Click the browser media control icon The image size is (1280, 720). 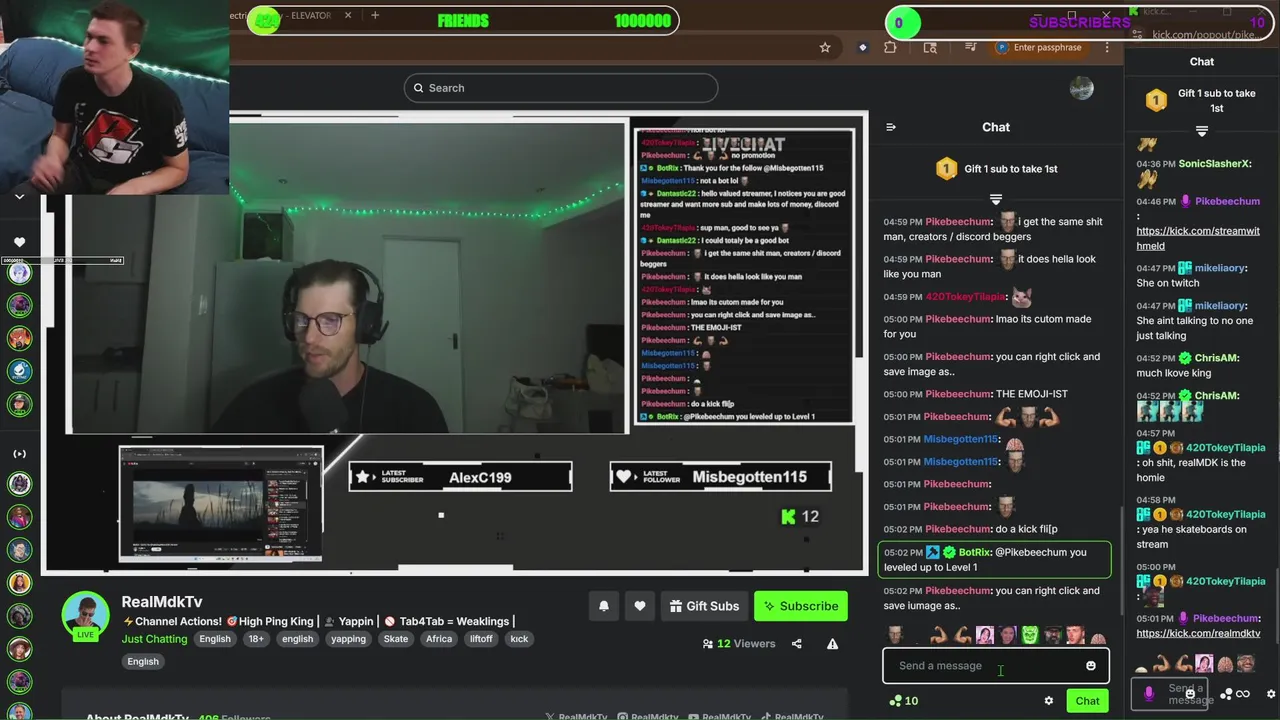[x=970, y=47]
